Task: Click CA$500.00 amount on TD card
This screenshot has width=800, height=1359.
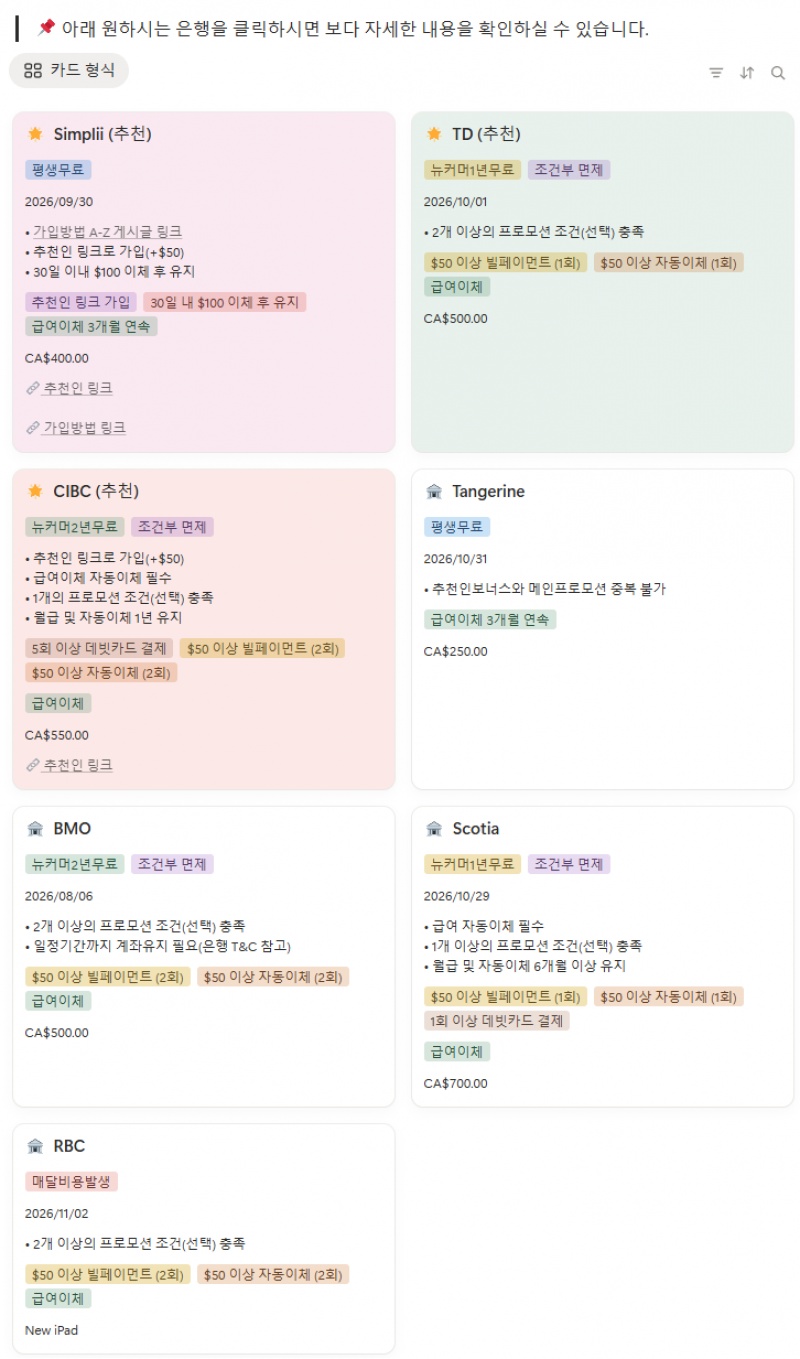Action: click(x=456, y=319)
